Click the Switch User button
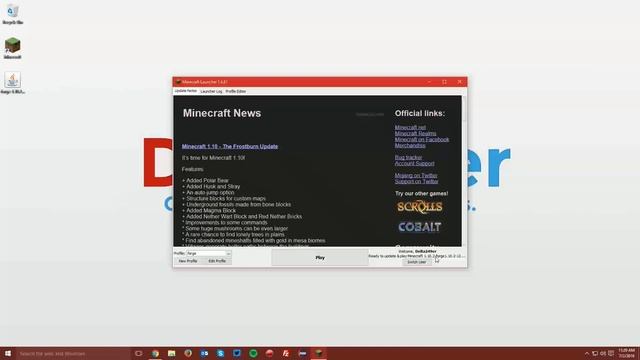Screen dimensions: 640x360 tap(417, 262)
